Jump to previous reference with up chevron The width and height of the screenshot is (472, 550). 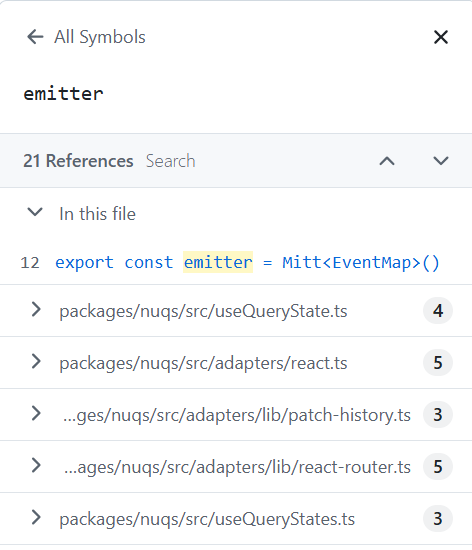click(x=387, y=161)
